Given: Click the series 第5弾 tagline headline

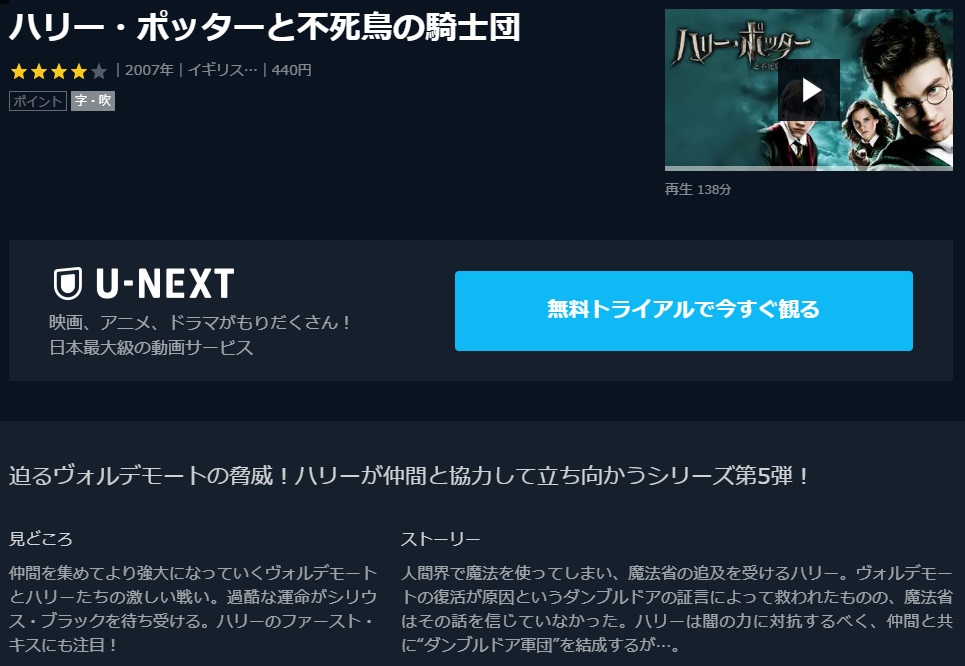Looking at the screenshot, I should tap(409, 476).
